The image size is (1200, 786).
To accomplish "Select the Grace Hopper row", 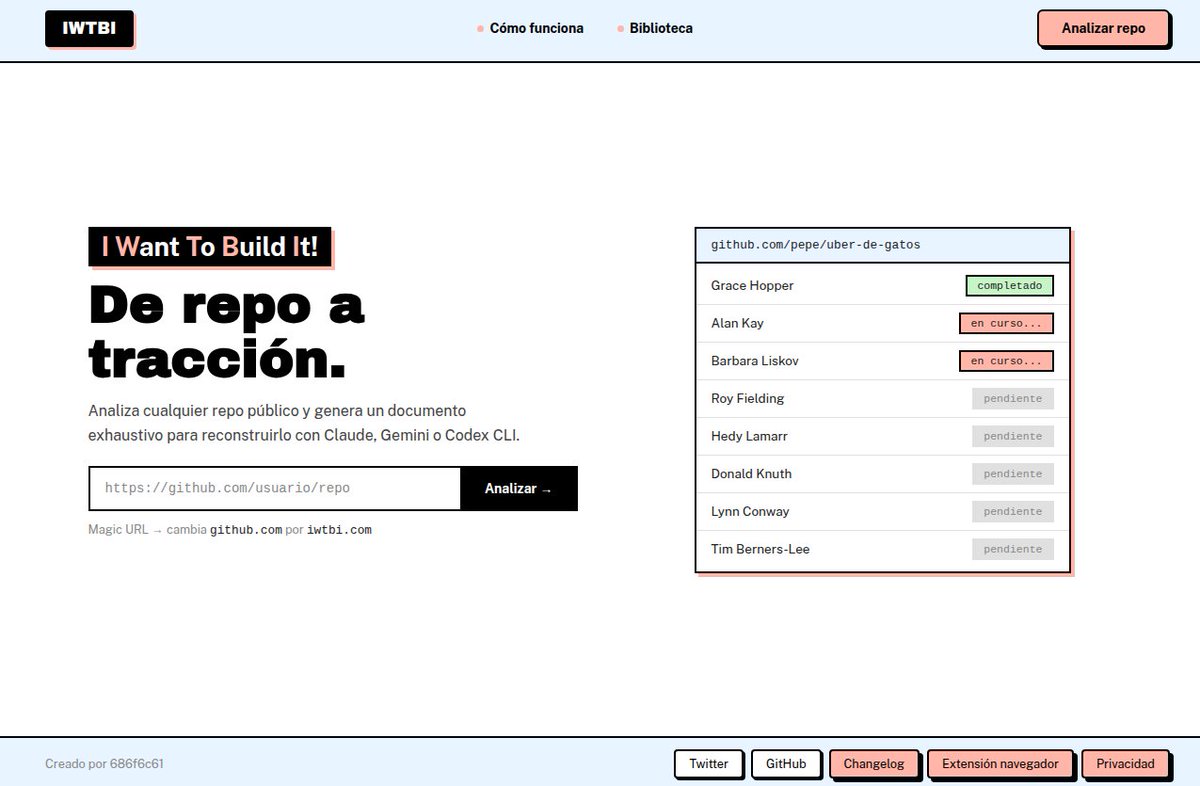I will (x=883, y=286).
